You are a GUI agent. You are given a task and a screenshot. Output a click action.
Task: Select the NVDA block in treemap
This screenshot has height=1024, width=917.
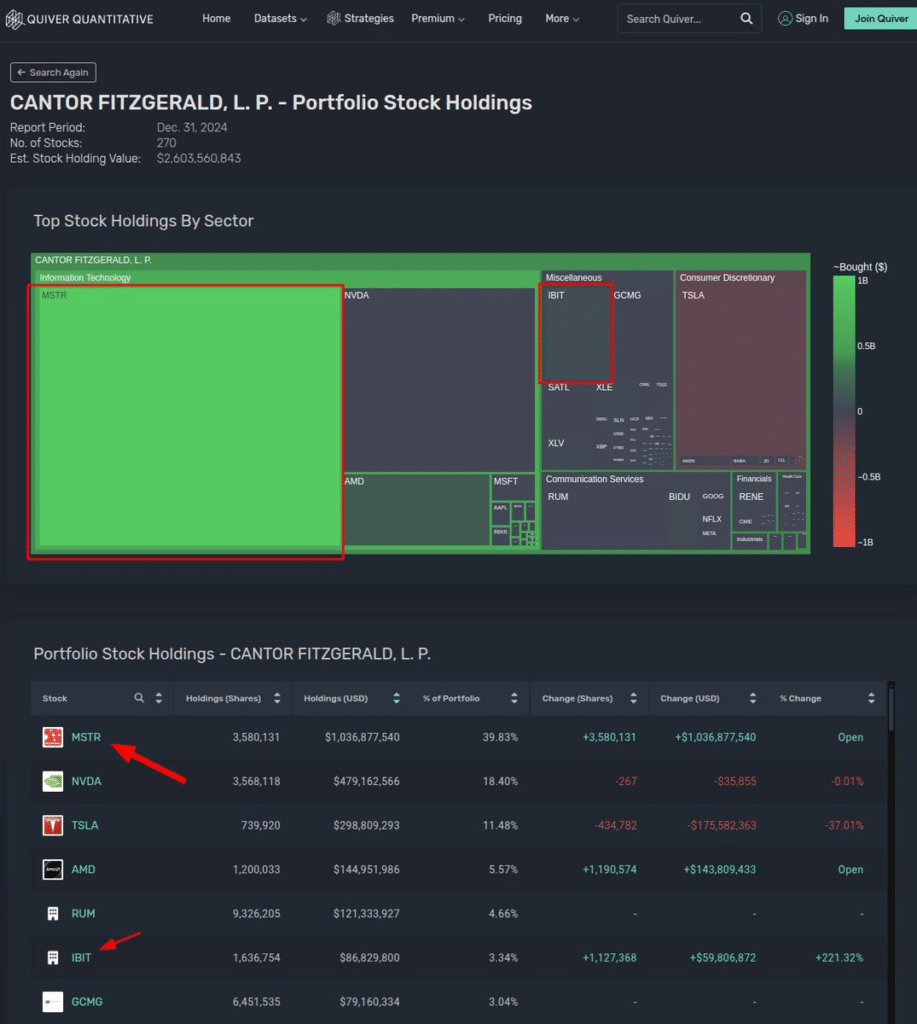[x=439, y=379]
